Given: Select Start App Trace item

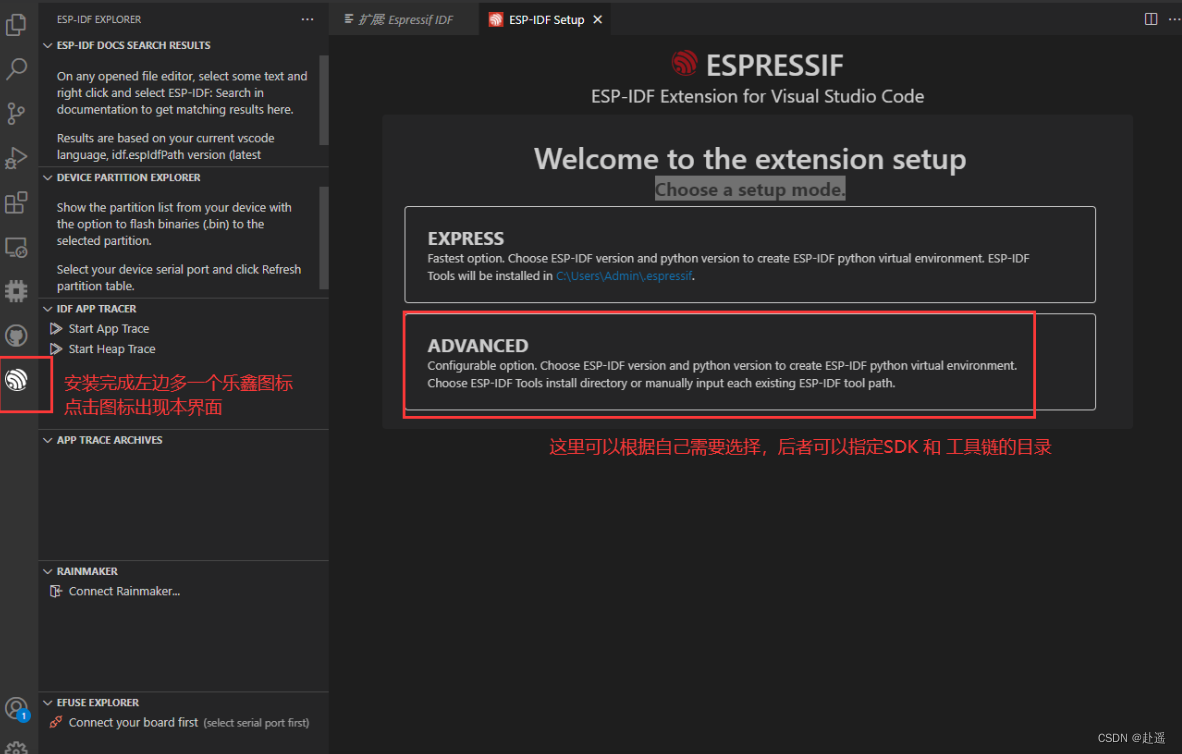Looking at the screenshot, I should pyautogui.click(x=184, y=329).
